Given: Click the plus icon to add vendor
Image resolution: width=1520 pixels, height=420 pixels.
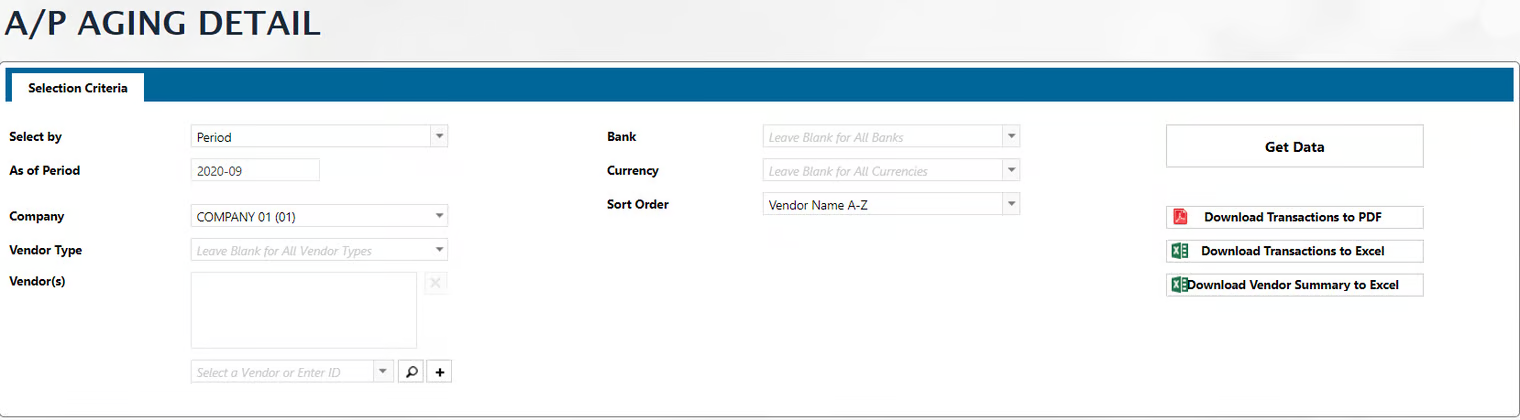Looking at the screenshot, I should (x=439, y=372).
